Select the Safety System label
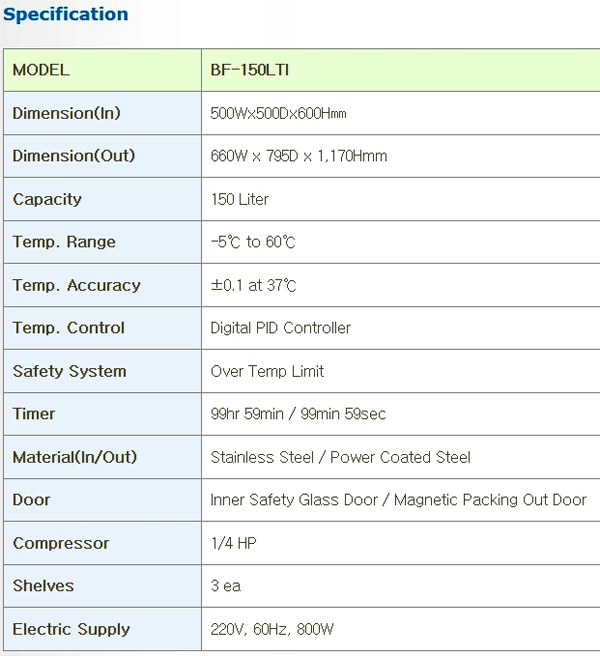This screenshot has width=600, height=656. [x=70, y=371]
